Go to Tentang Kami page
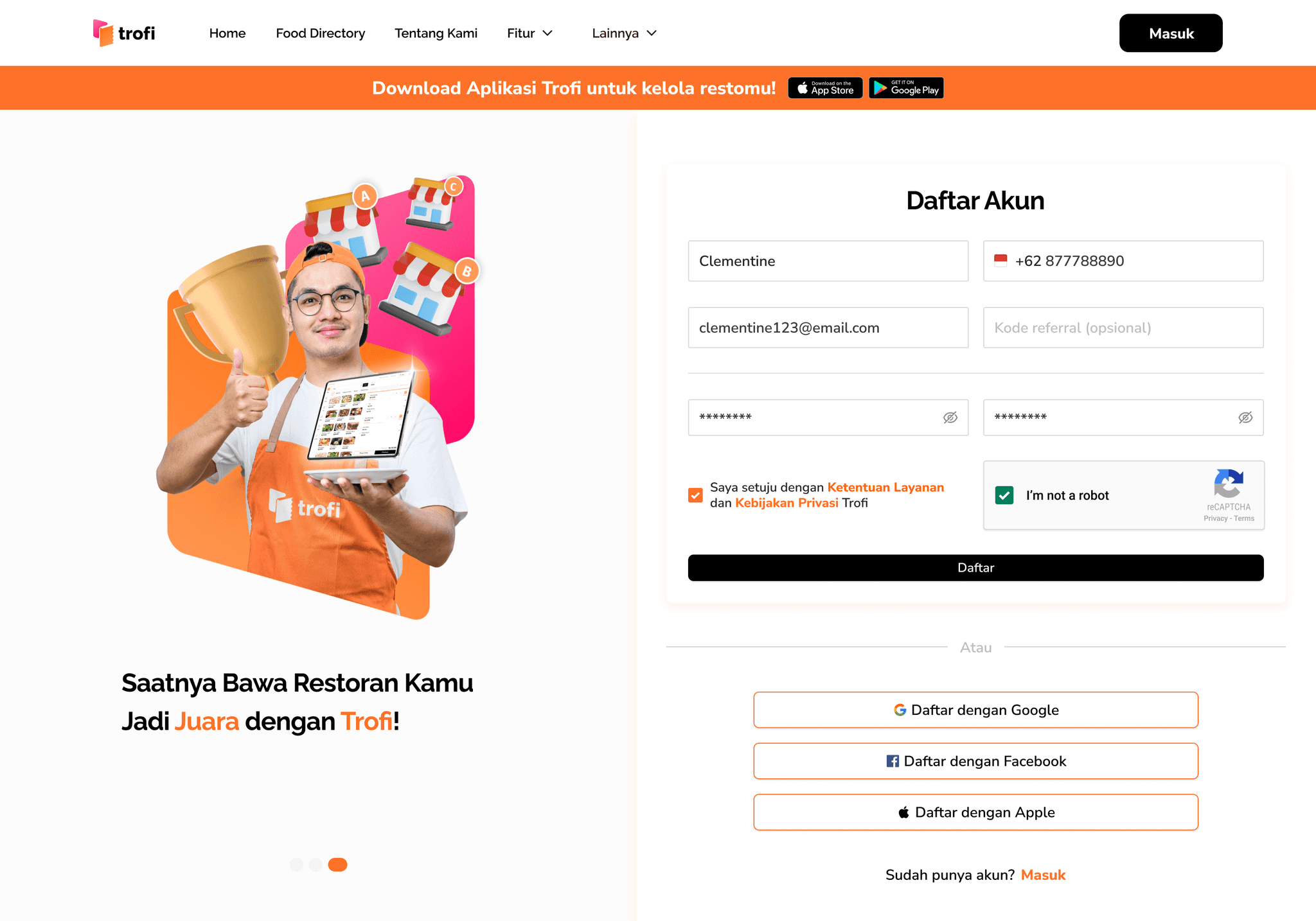Screen dimensions: 1316x921 436,33
